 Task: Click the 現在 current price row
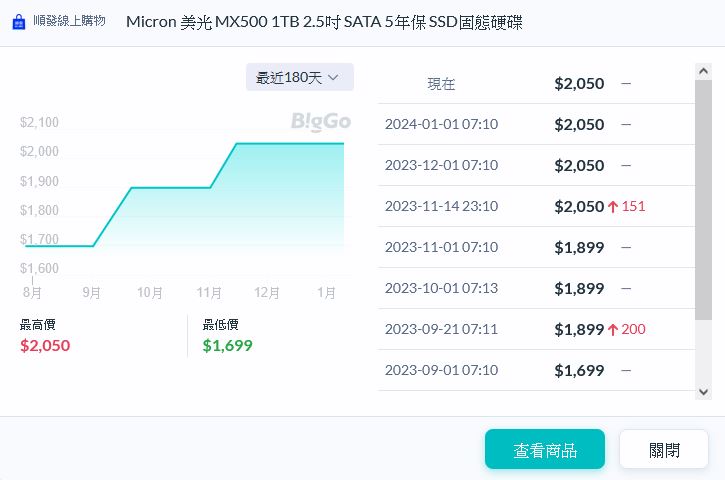coord(535,83)
